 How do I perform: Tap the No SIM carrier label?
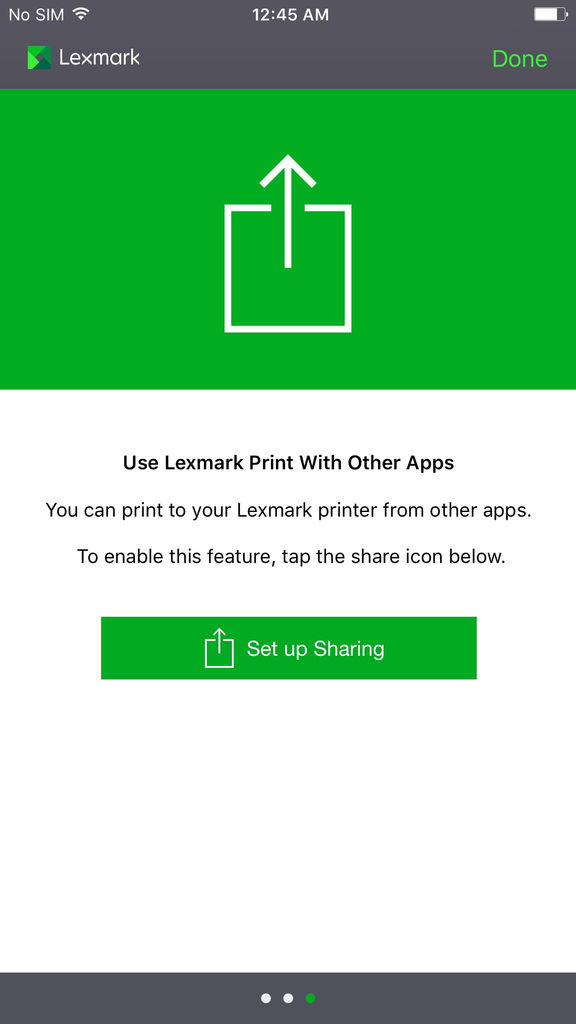tap(36, 14)
